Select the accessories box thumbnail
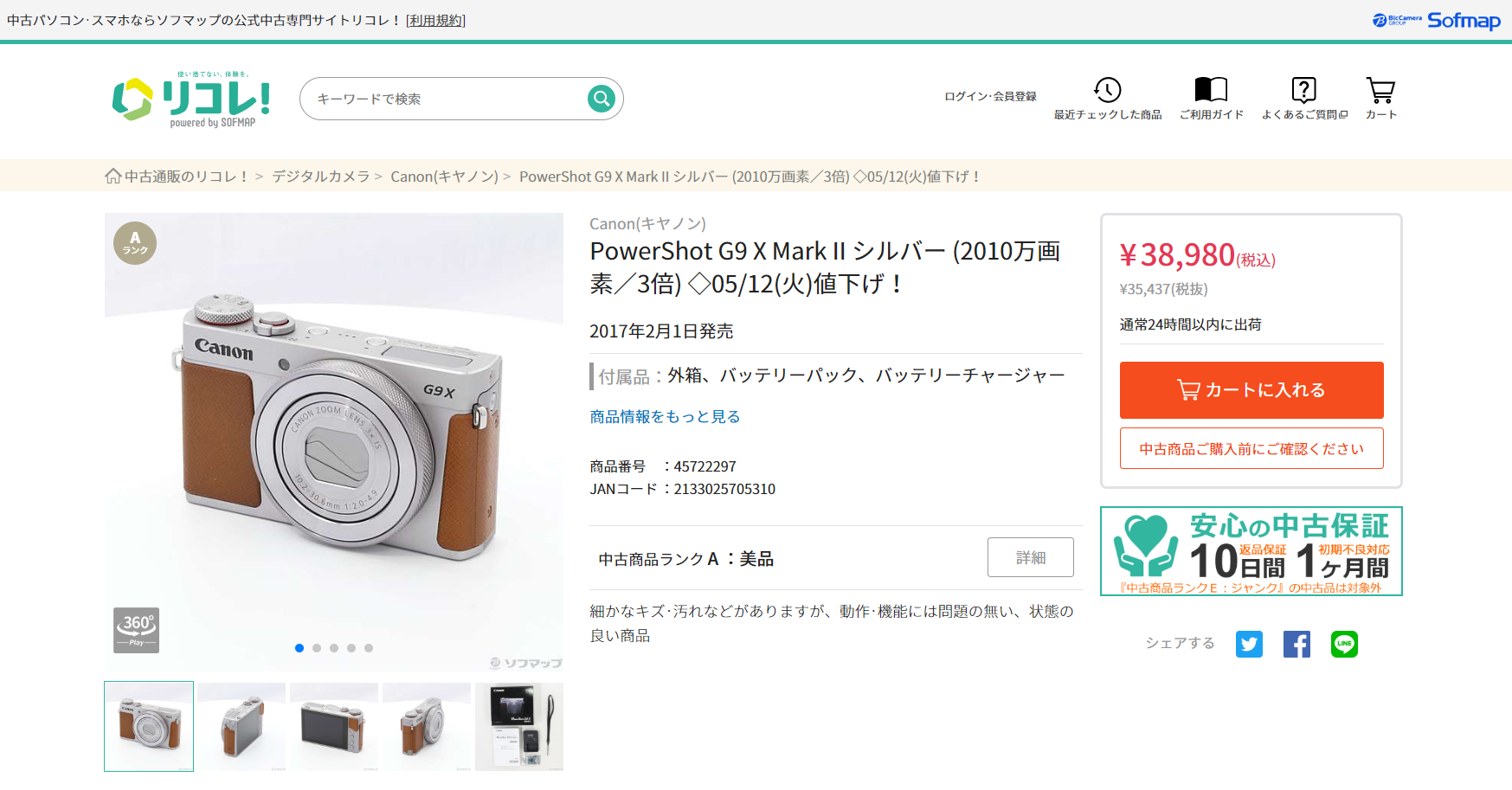 (519, 727)
